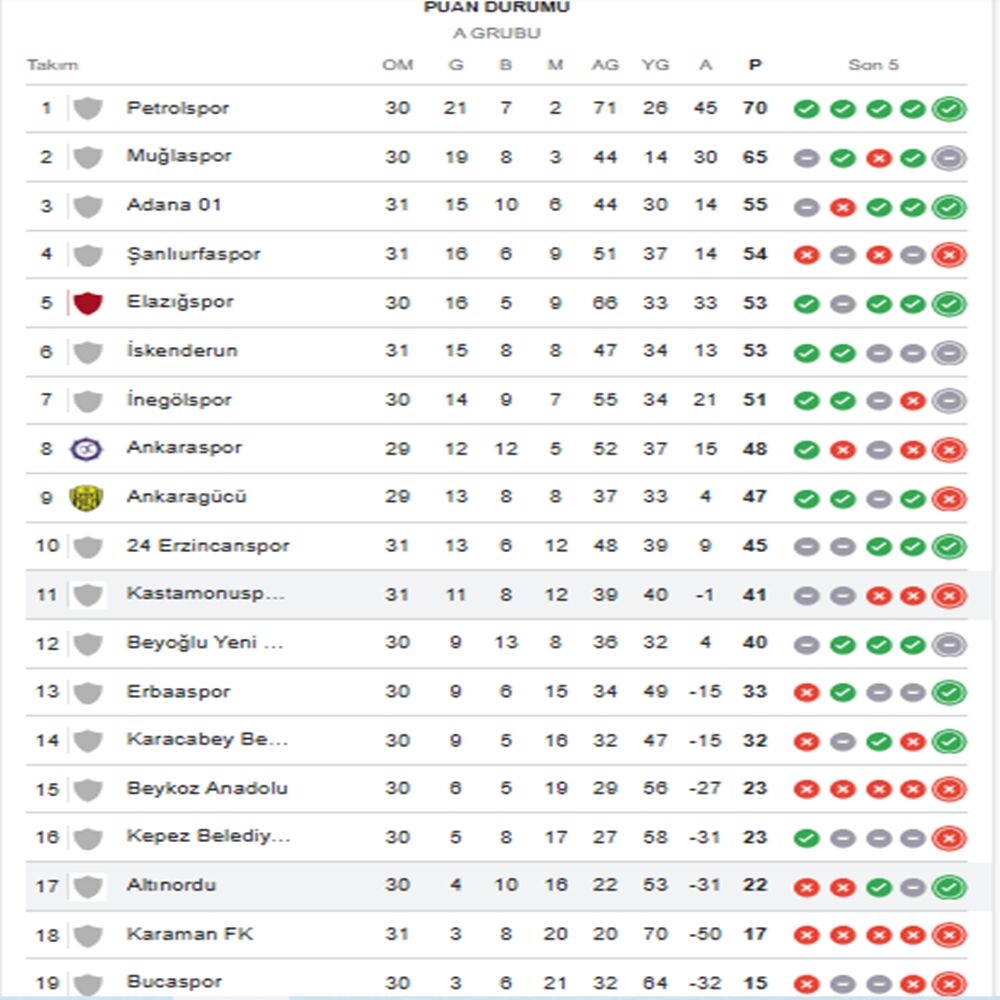Image resolution: width=1000 pixels, height=1000 pixels.
Task: Open the Beykoz Anadolu team page
Action: point(207,788)
